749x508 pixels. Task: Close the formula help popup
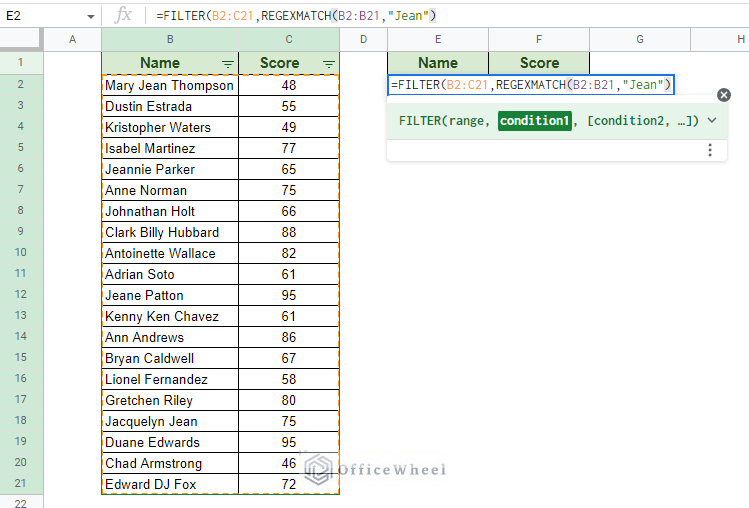[724, 95]
